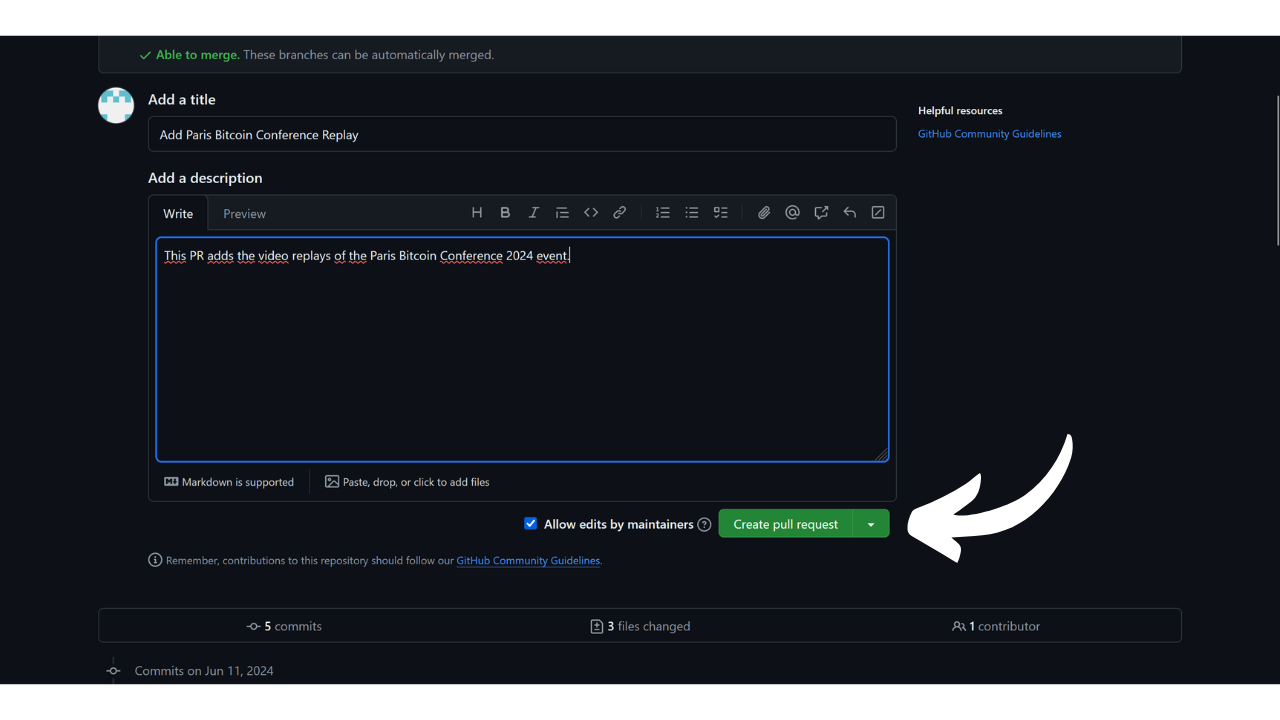Insert a numbered list
The width and height of the screenshot is (1280, 720).
663,213
